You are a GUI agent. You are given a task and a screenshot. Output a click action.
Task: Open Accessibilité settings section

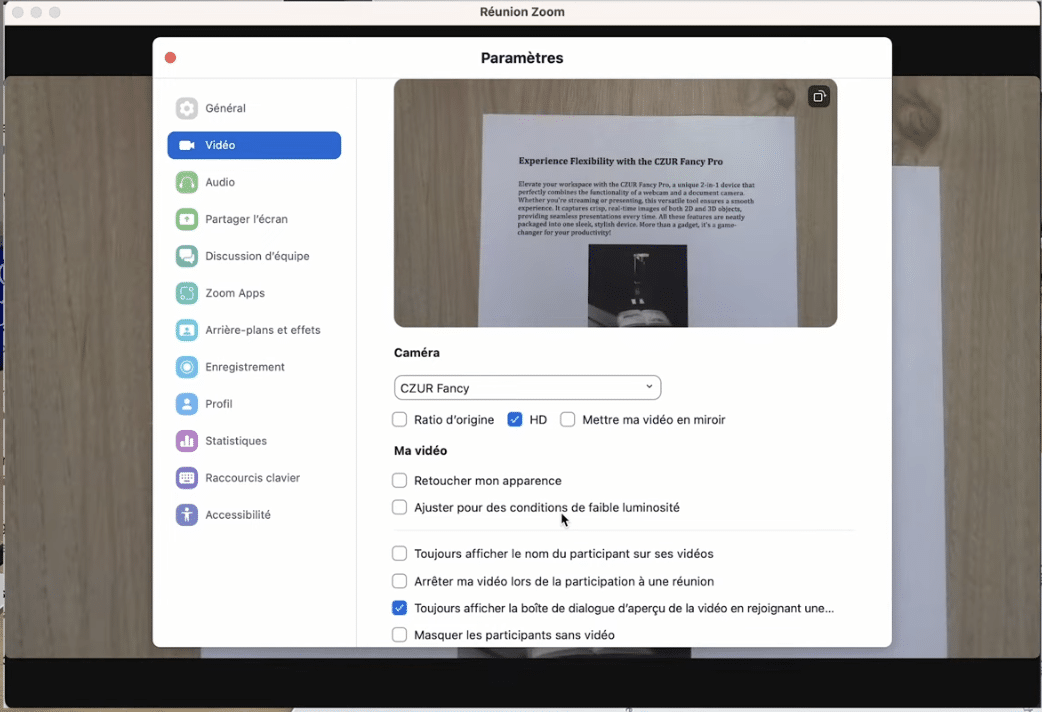coord(237,515)
